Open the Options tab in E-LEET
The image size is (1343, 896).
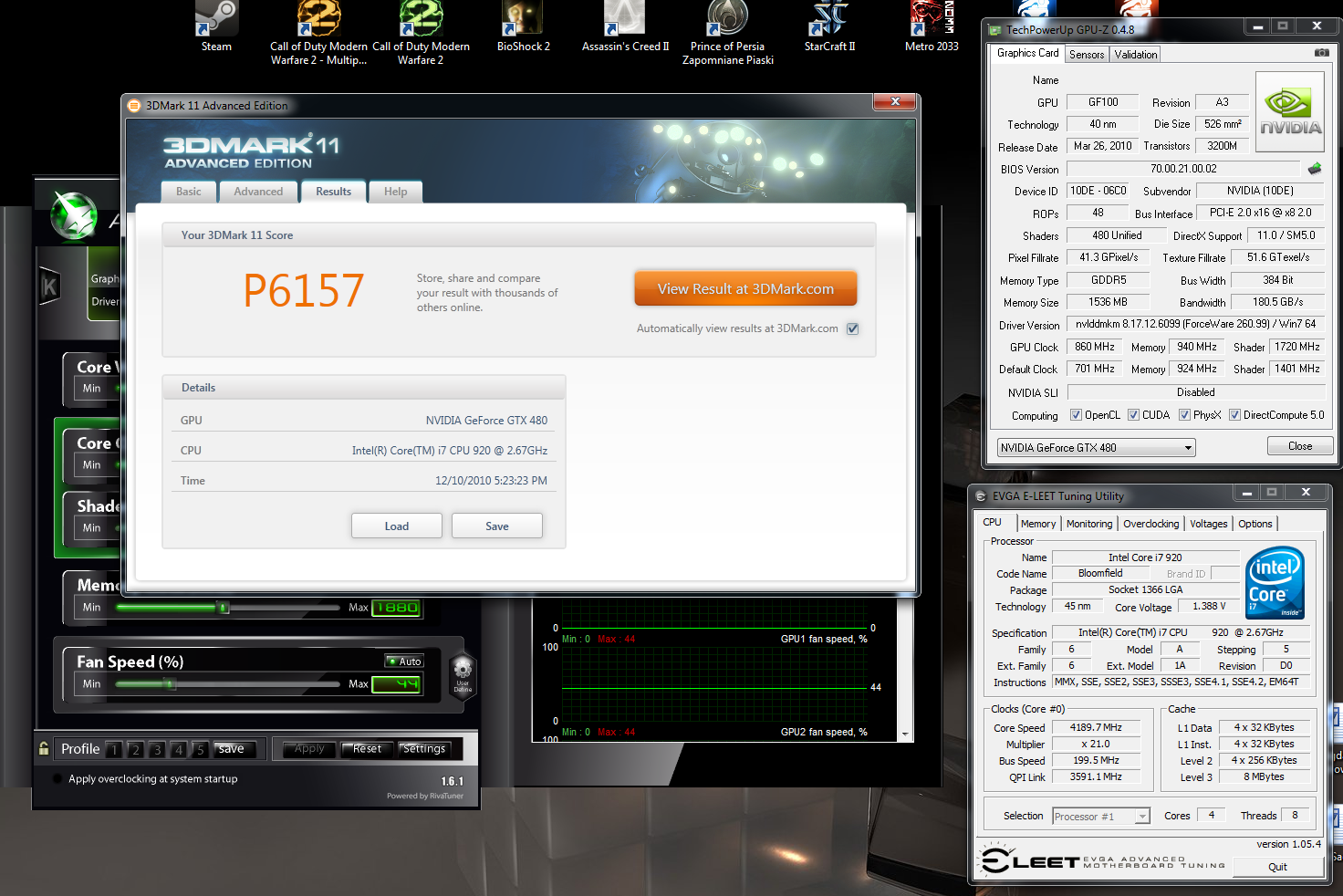(1255, 524)
